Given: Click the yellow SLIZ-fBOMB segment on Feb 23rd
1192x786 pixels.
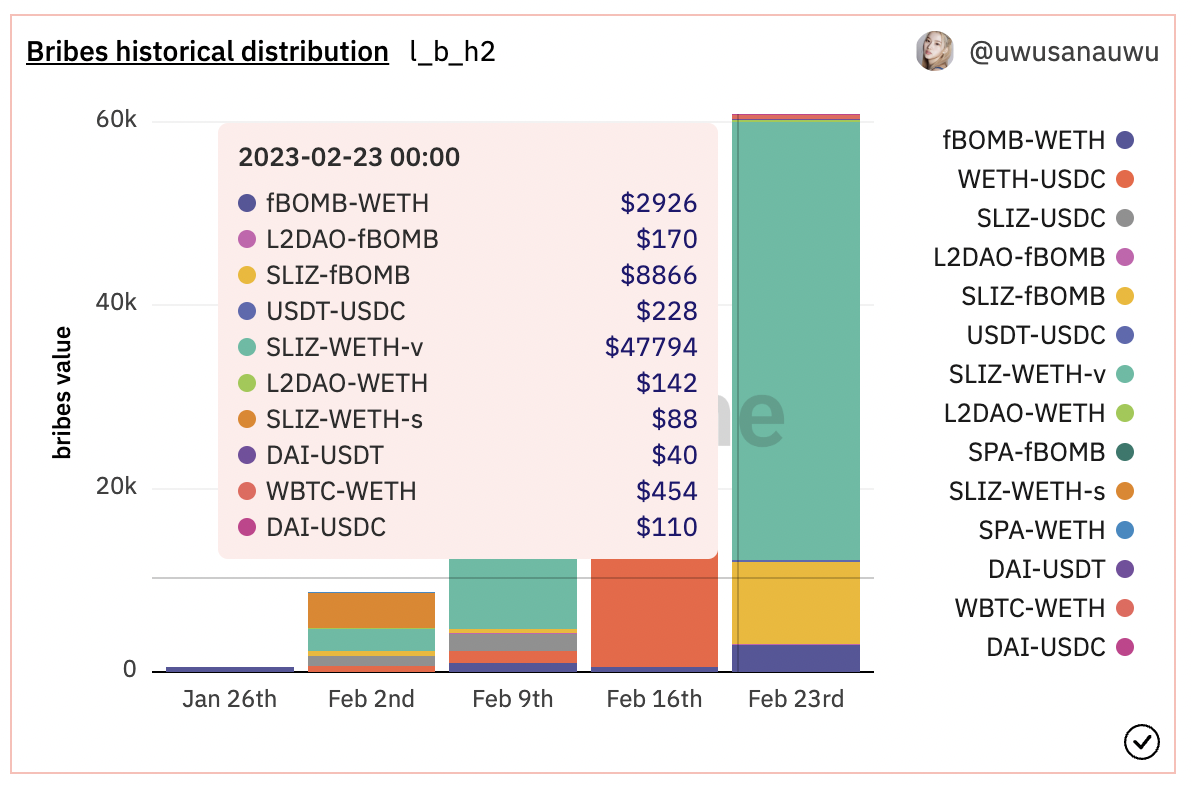Looking at the screenshot, I should tap(796, 602).
